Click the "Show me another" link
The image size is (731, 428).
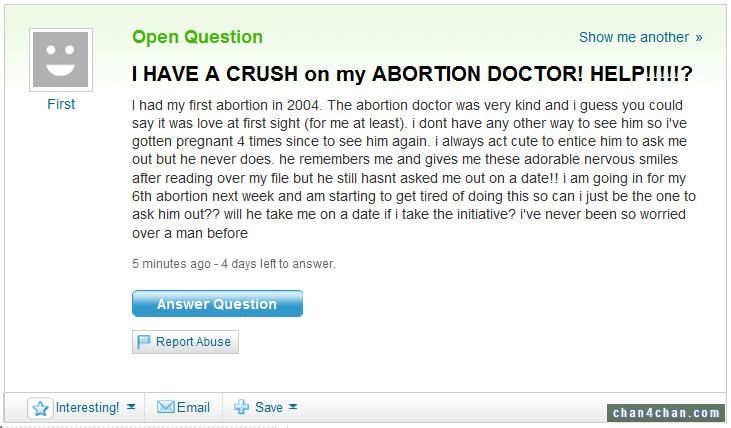coord(634,37)
